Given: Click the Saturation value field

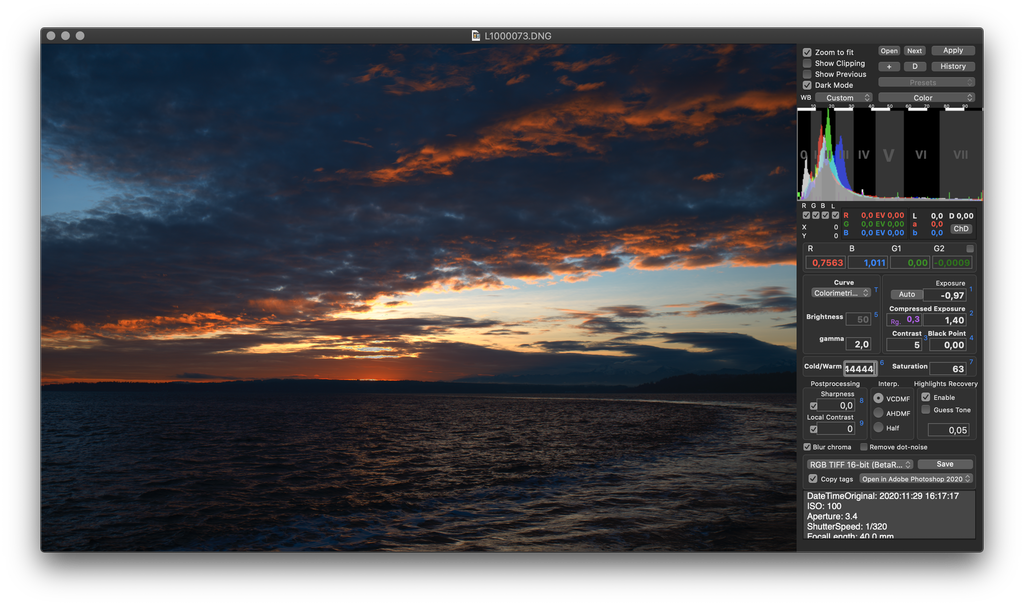Looking at the screenshot, I should [x=946, y=369].
